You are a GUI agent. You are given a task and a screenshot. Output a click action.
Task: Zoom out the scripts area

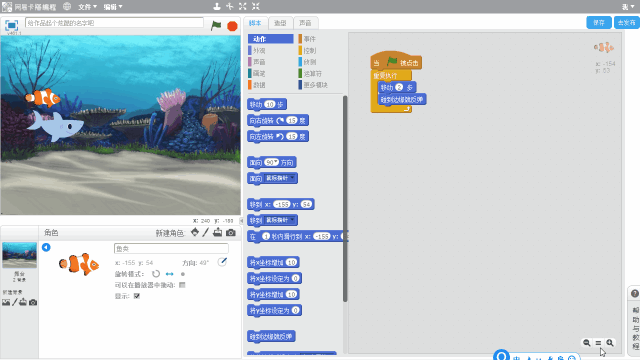(587, 343)
